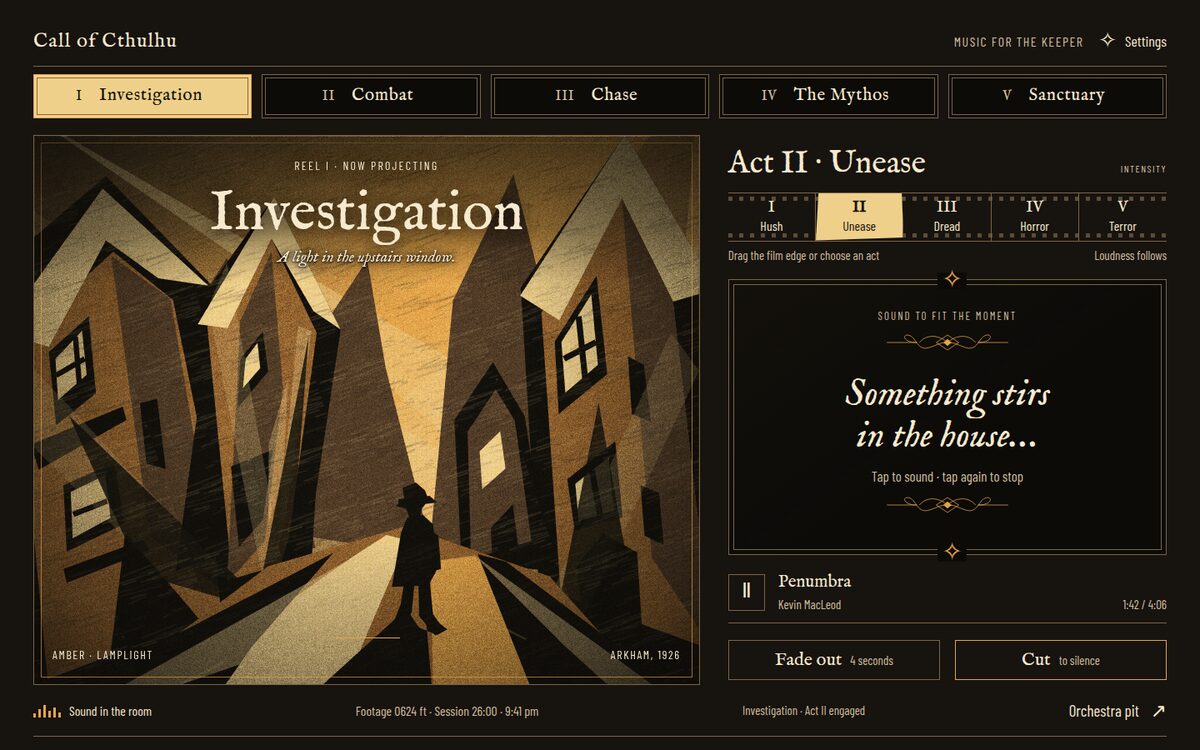Click the Call of Cthulhu title

tap(105, 41)
